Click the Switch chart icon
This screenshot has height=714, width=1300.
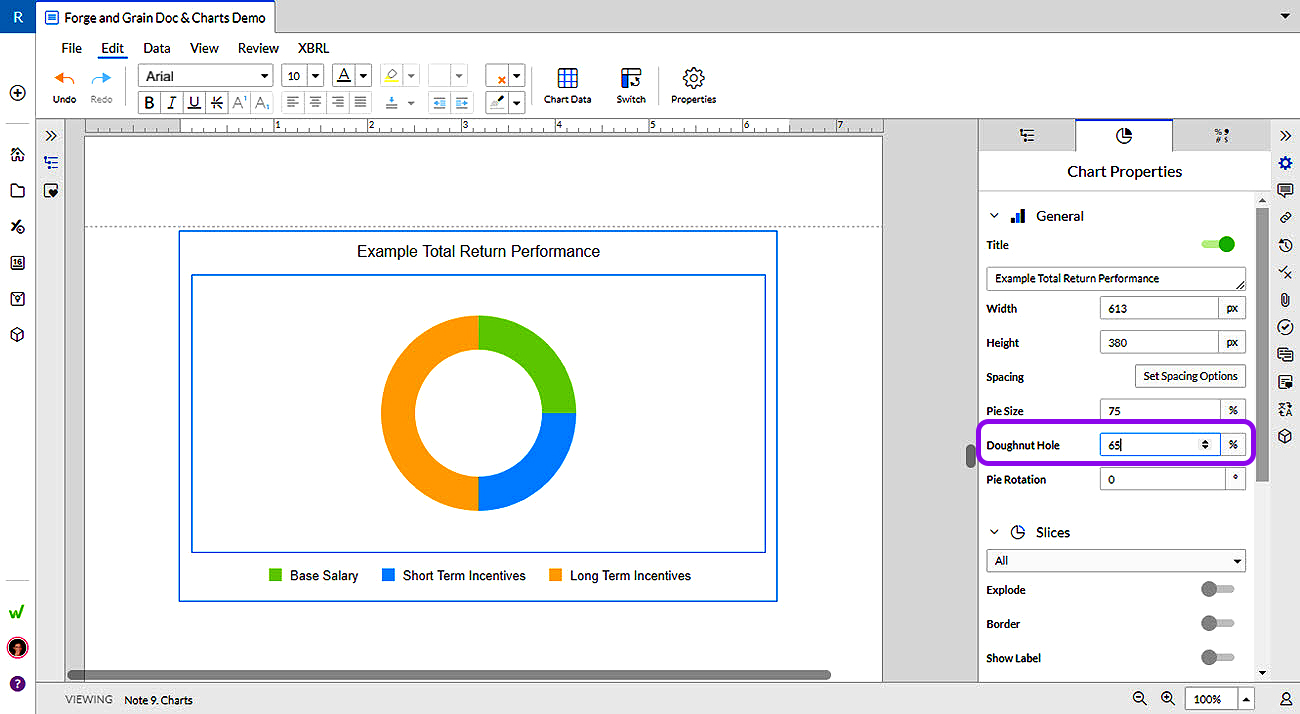pyautogui.click(x=630, y=85)
